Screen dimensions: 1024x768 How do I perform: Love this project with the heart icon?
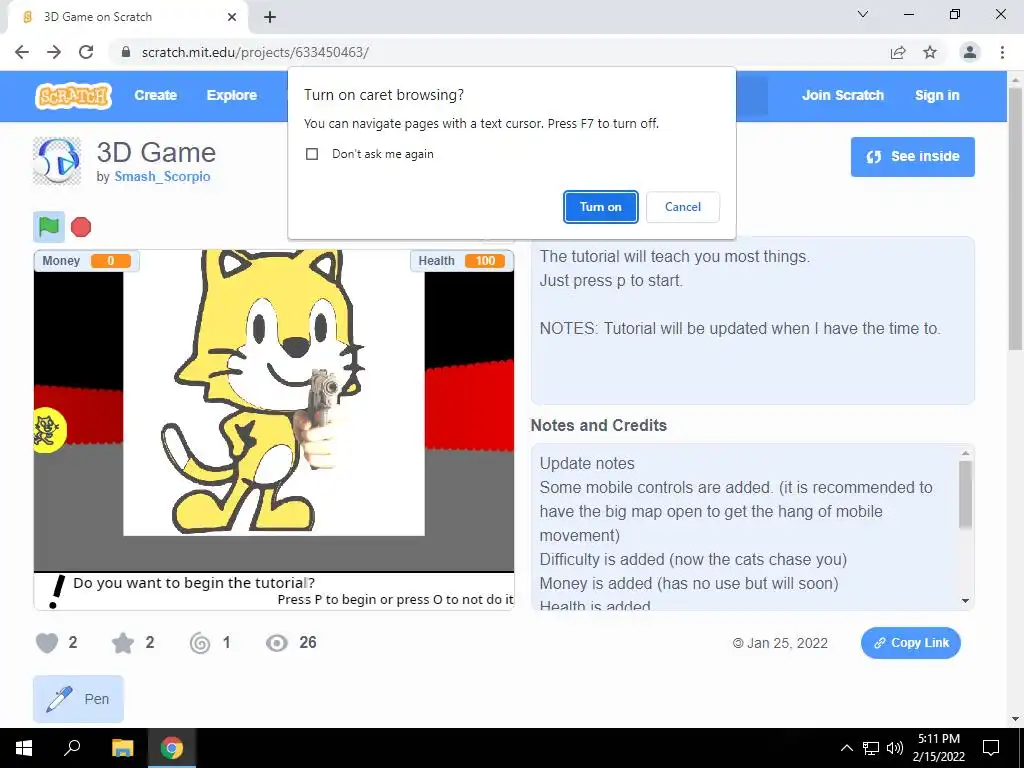[47, 643]
